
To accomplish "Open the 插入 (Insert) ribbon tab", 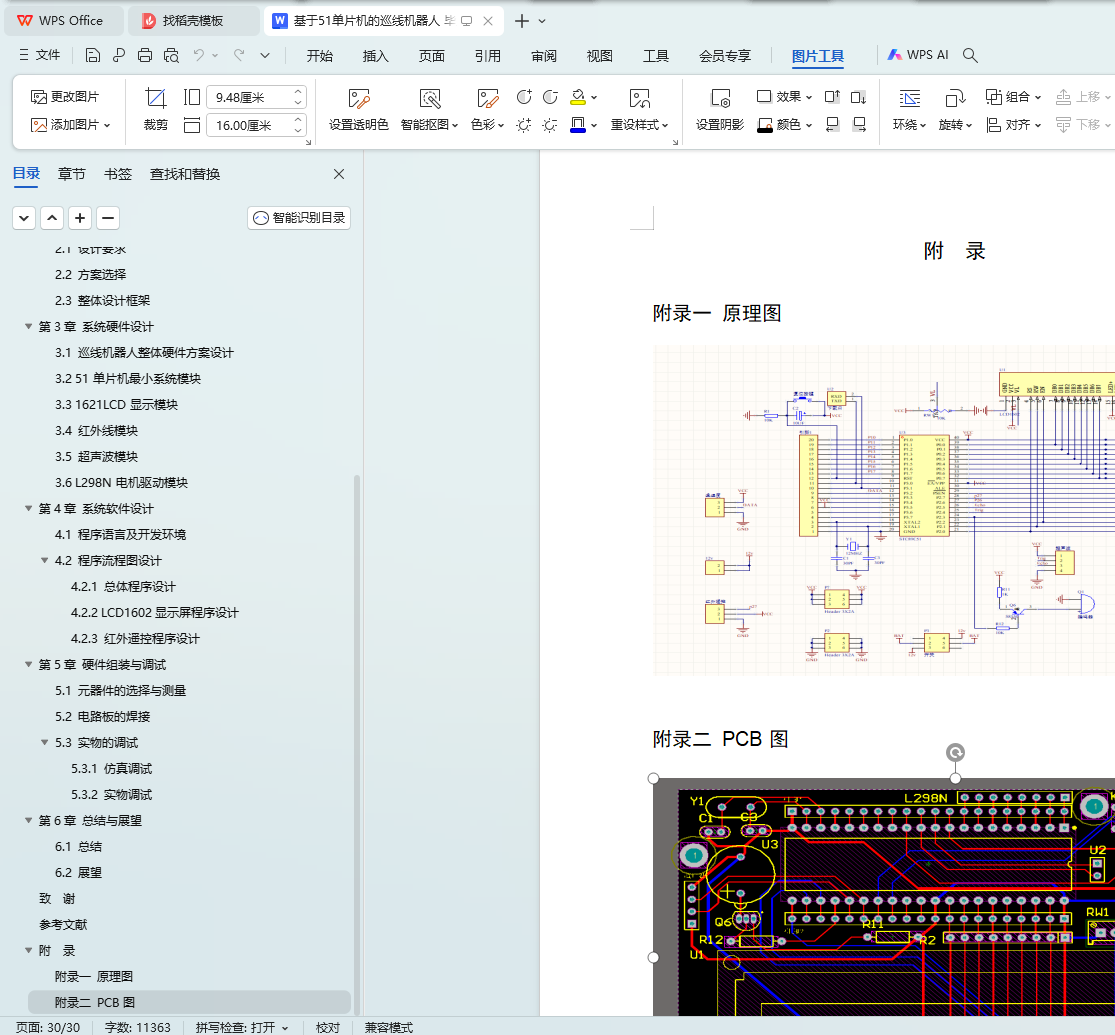I will [x=375, y=55].
